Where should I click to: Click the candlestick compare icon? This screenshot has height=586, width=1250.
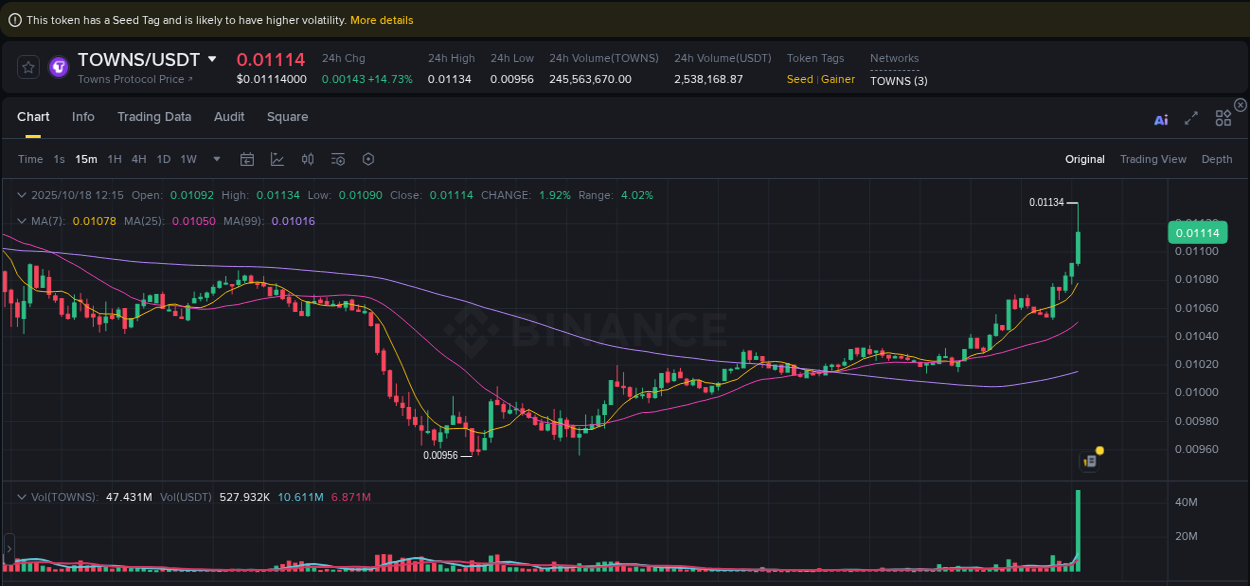coord(307,159)
